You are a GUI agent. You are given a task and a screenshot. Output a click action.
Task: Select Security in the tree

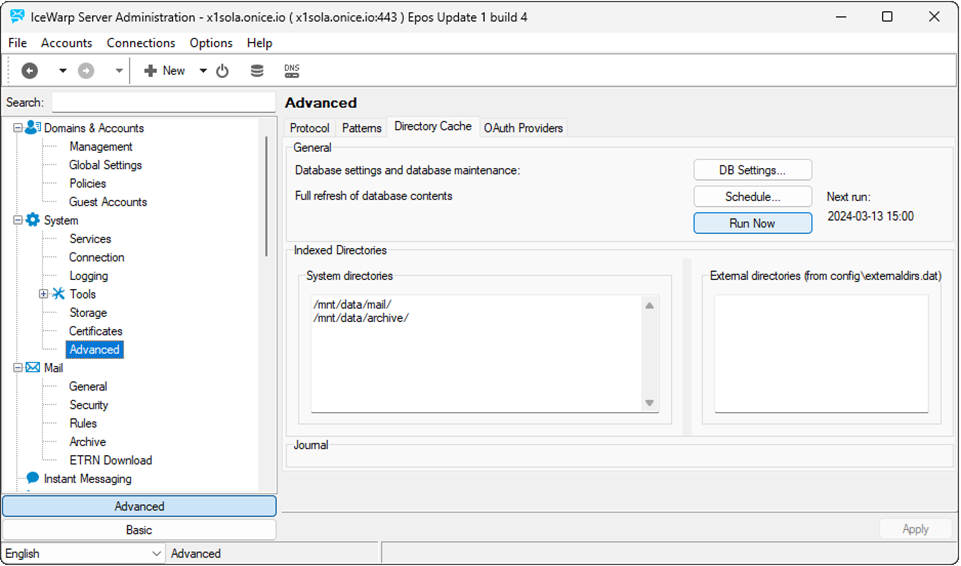(x=88, y=405)
